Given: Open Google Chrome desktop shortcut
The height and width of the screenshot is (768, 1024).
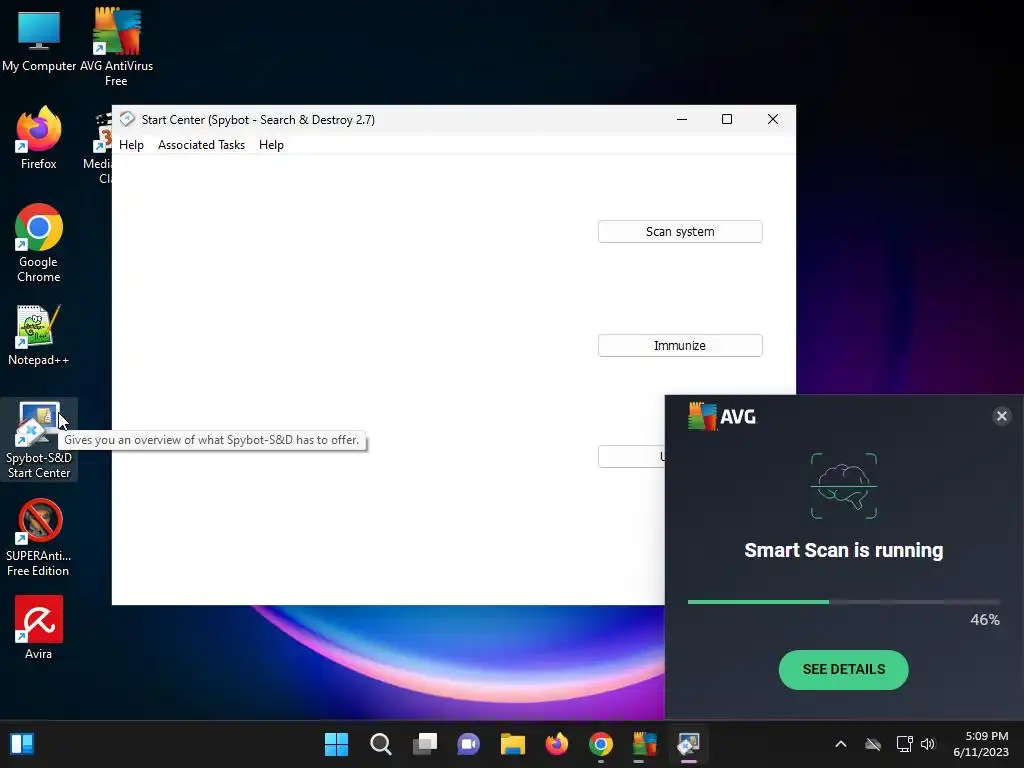Looking at the screenshot, I should click(39, 243).
